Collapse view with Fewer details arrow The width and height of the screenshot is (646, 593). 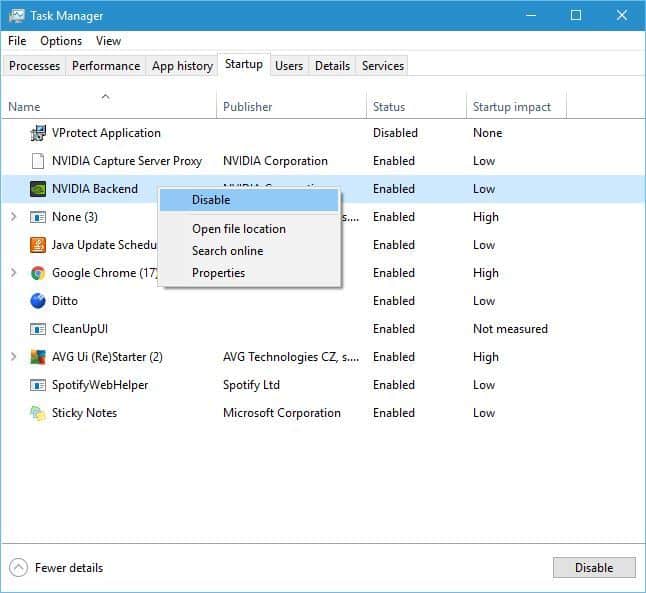click(18, 568)
